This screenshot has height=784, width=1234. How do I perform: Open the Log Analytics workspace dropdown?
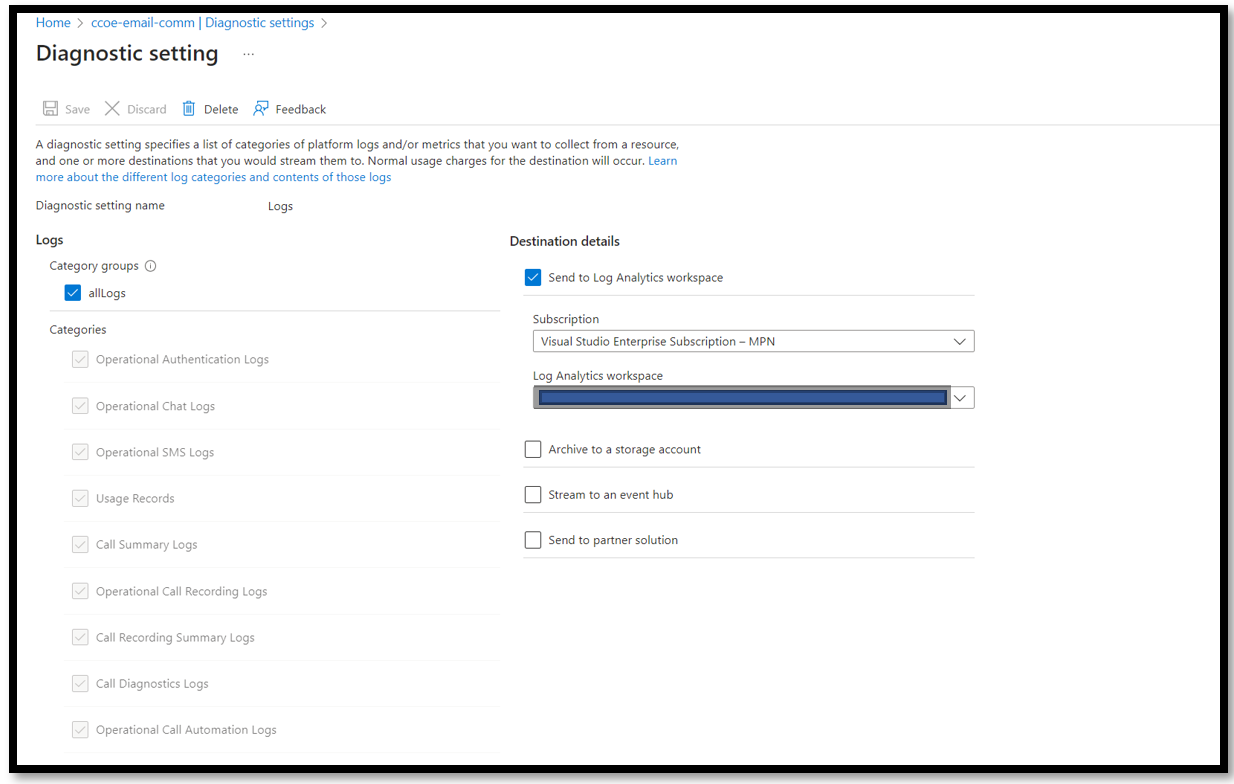click(x=740, y=397)
